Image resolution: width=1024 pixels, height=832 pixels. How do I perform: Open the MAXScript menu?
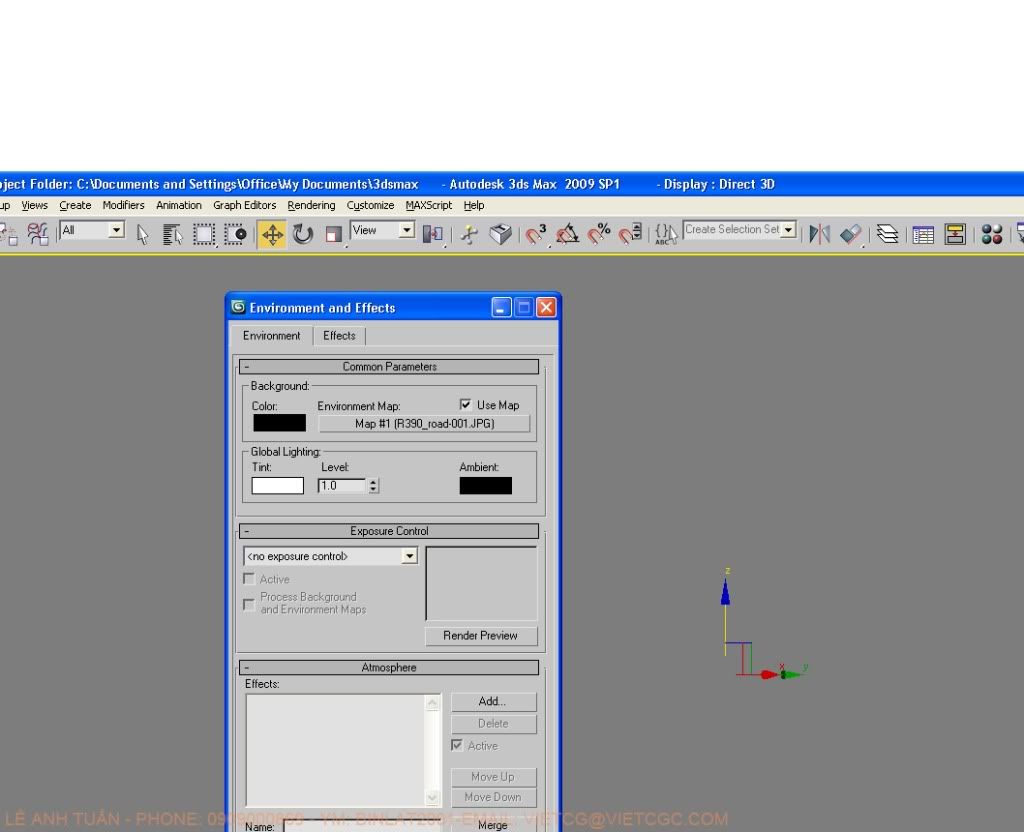click(x=428, y=205)
